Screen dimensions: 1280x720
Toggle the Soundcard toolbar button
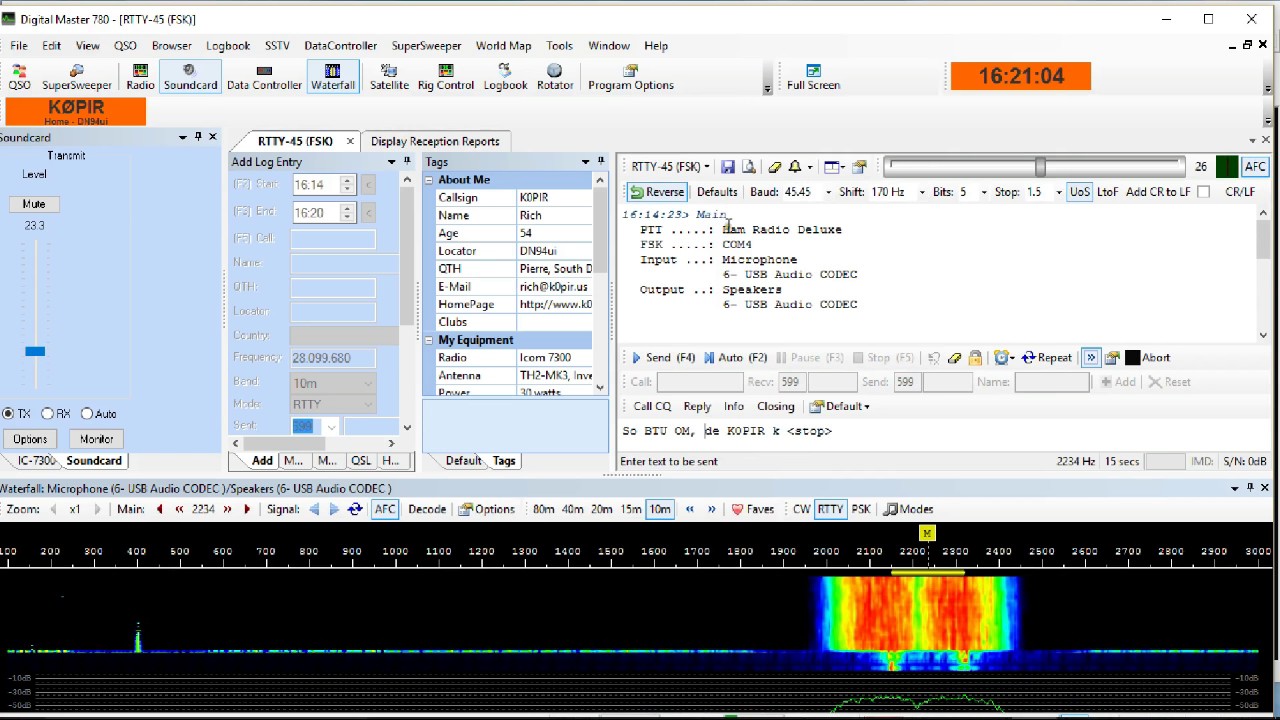click(x=190, y=77)
